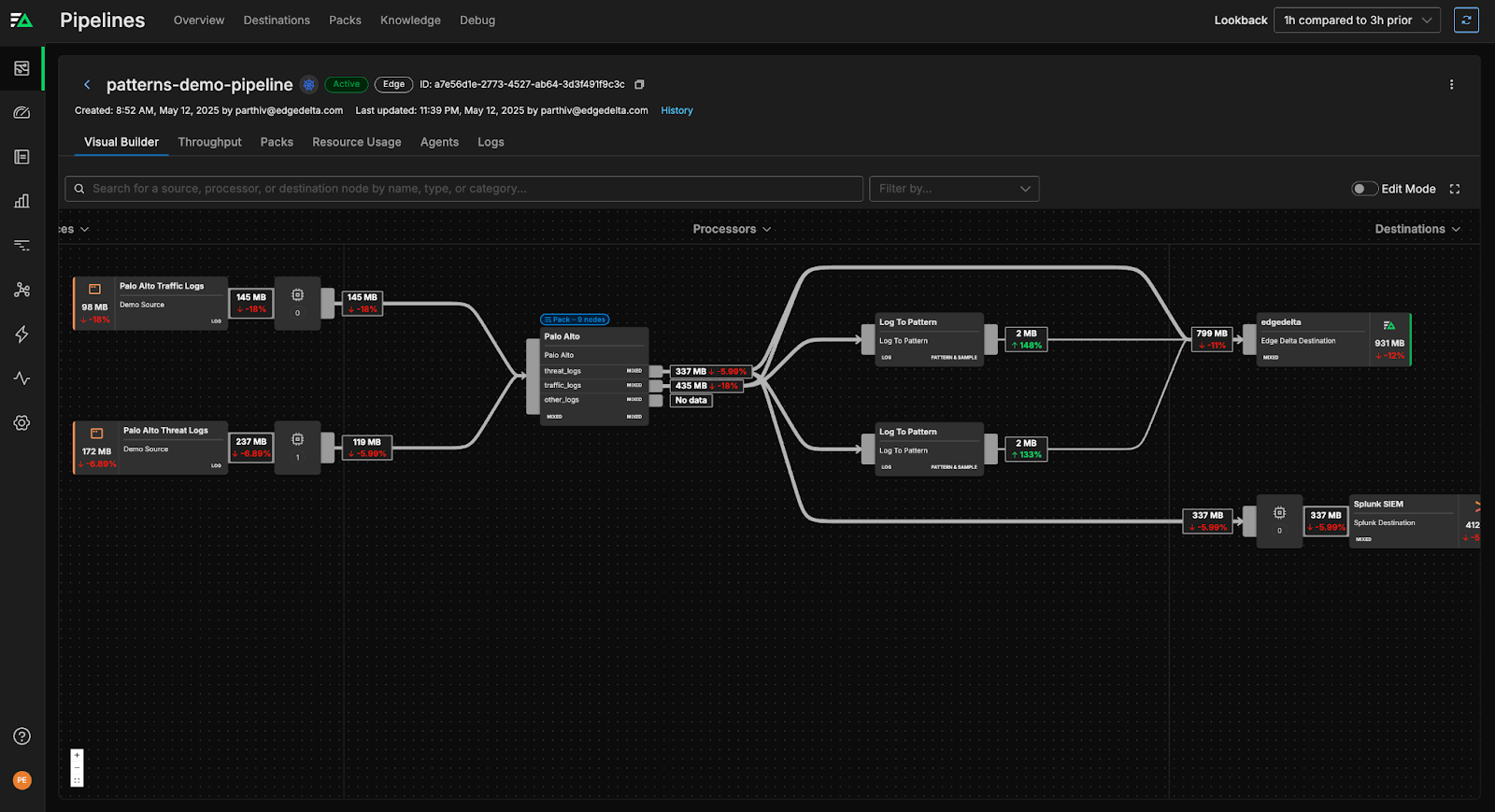Expand the Destinations section header
Image resolution: width=1495 pixels, height=812 pixels.
click(x=1417, y=229)
